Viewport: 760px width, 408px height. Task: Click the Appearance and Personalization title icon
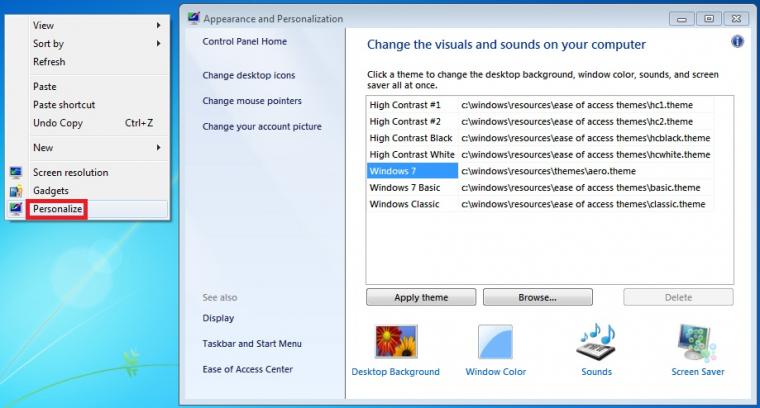point(193,18)
